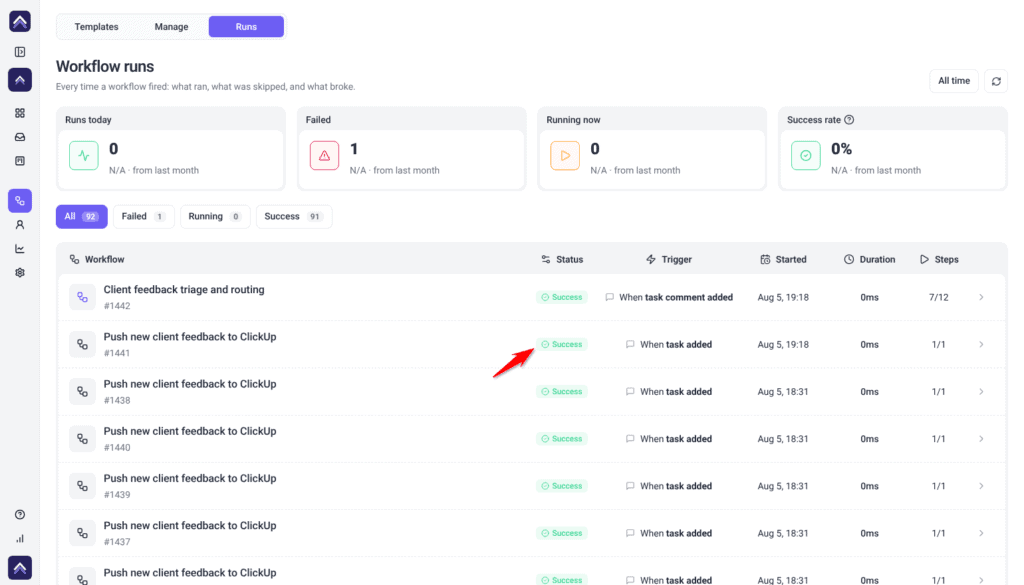
Task: Select the highlighted workflows icon in sidebar
Action: pos(20,201)
